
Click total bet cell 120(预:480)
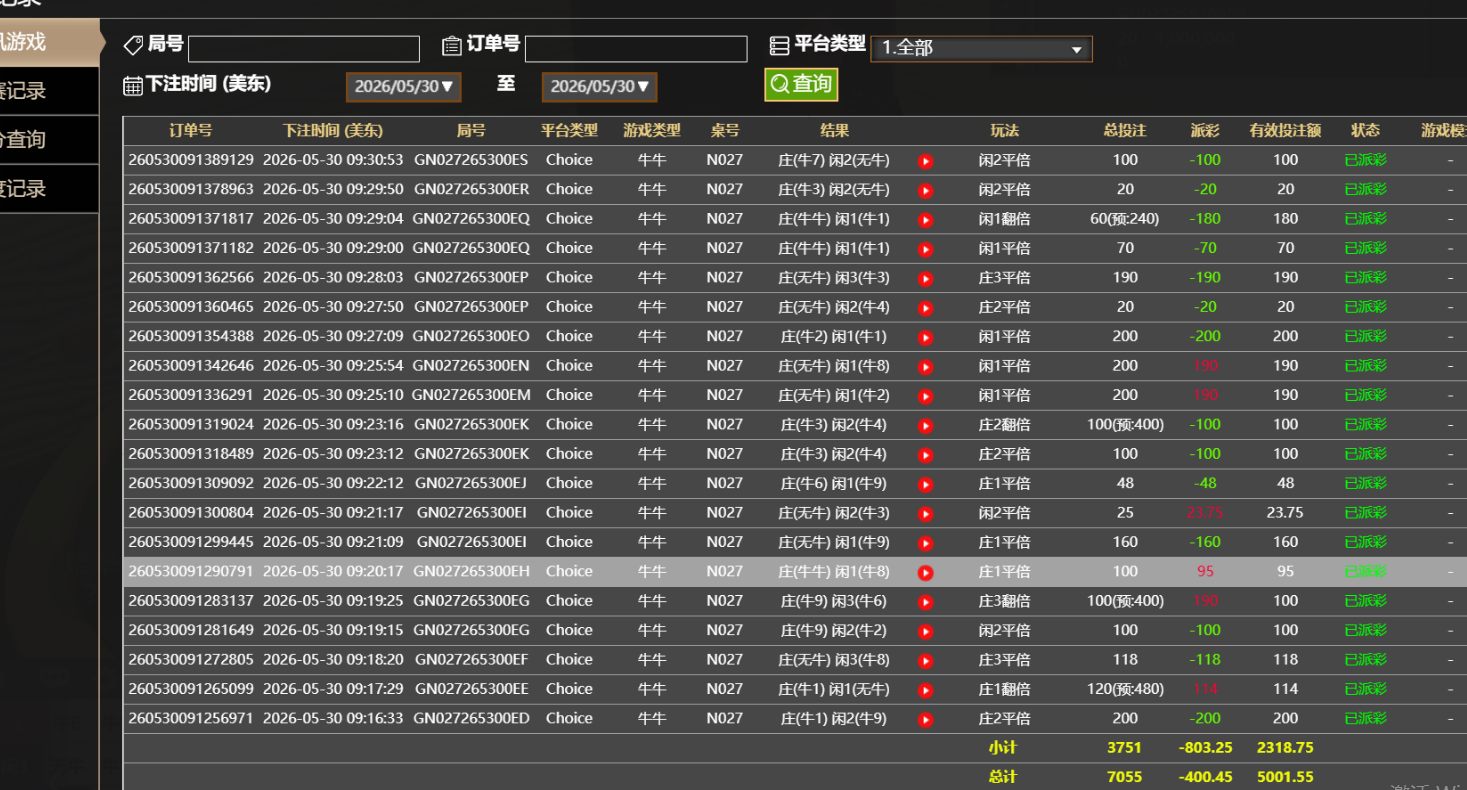1125,689
